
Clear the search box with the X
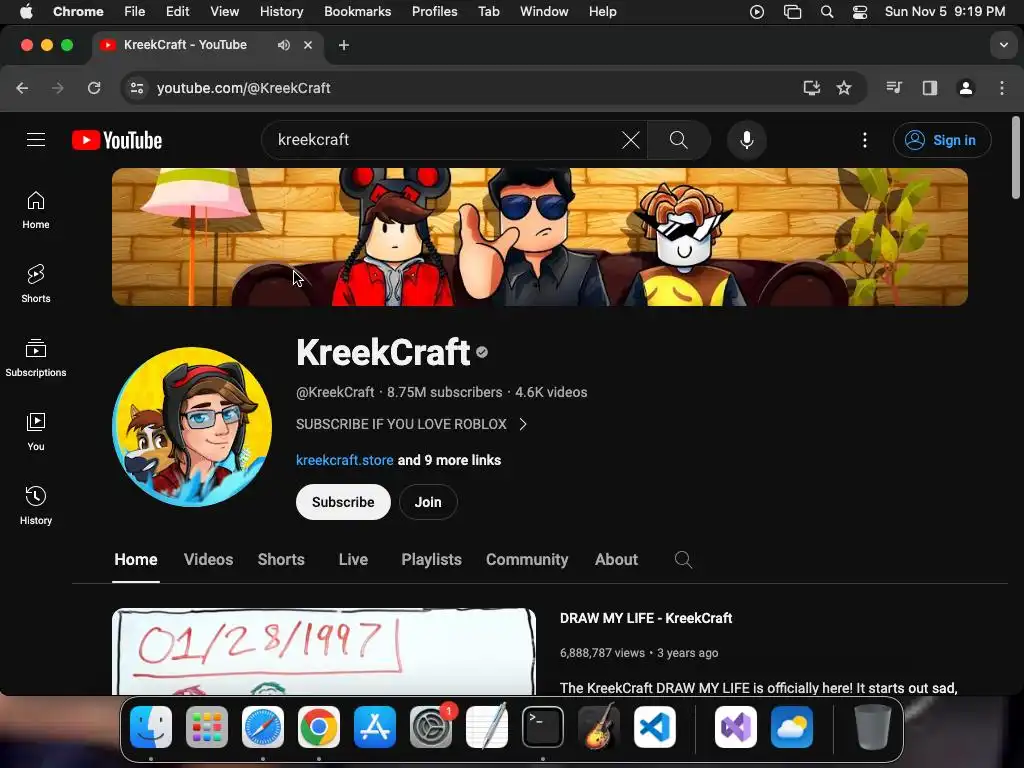pyautogui.click(x=630, y=140)
